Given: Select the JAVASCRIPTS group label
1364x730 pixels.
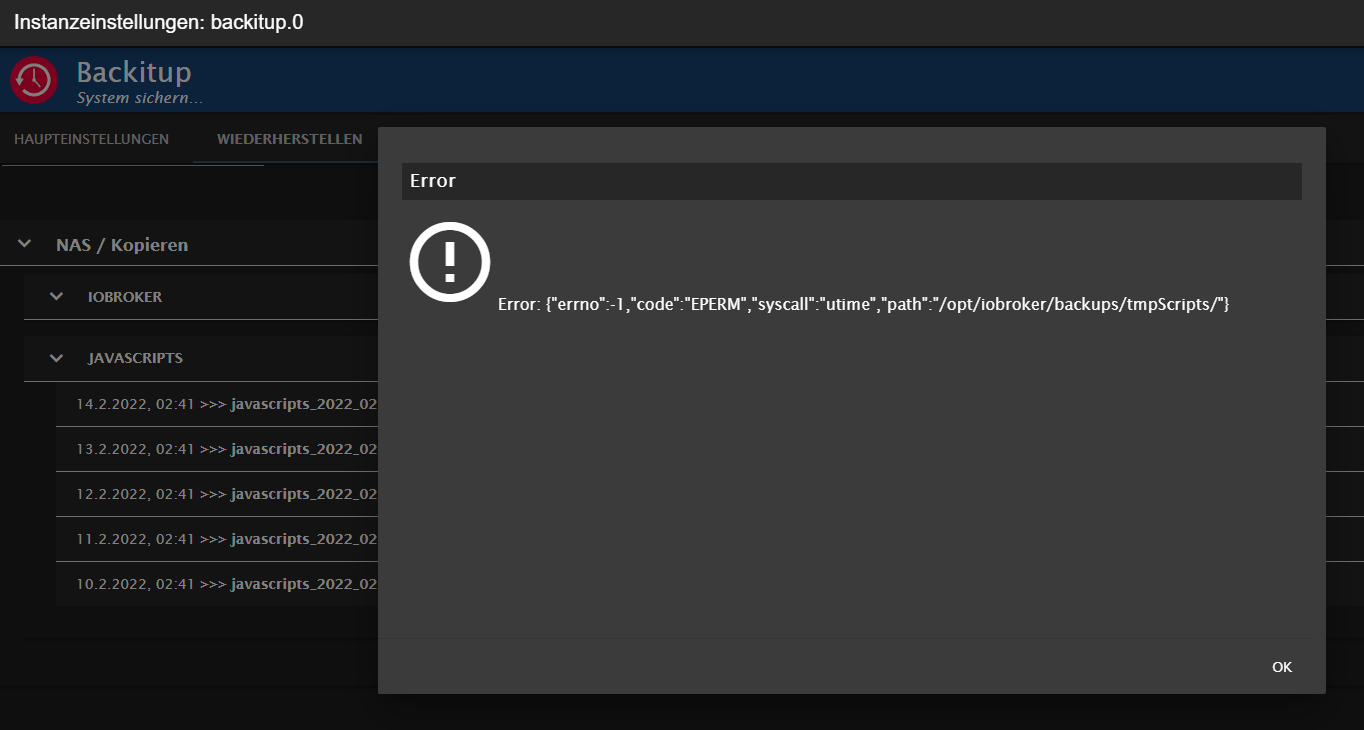Looking at the screenshot, I should [135, 358].
